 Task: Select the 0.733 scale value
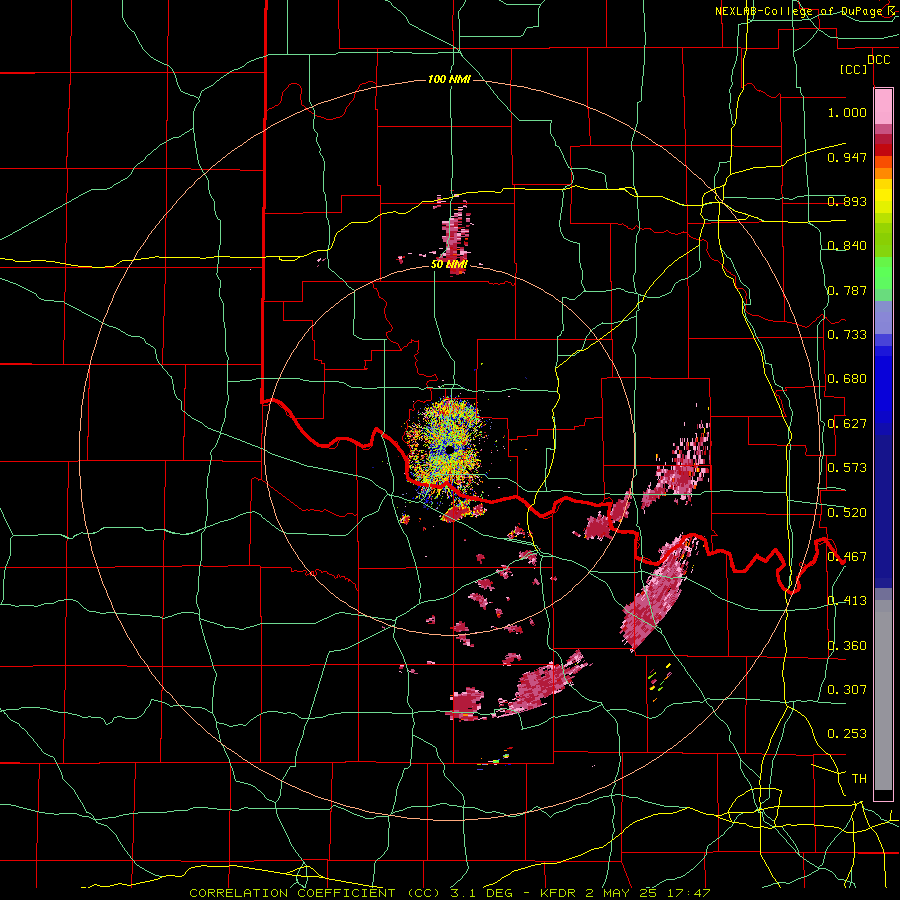coord(847,334)
